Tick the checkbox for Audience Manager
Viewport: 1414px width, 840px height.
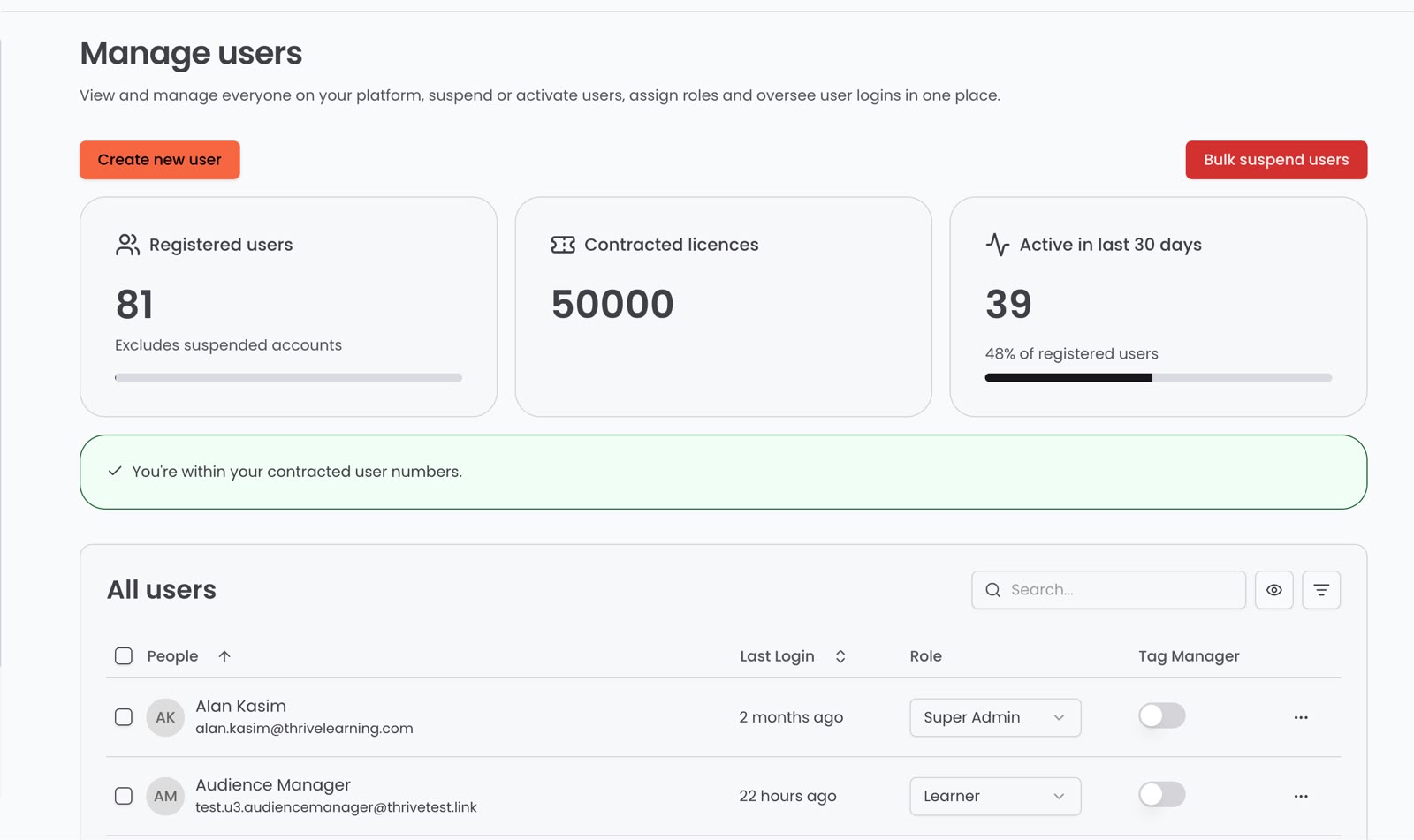(124, 796)
